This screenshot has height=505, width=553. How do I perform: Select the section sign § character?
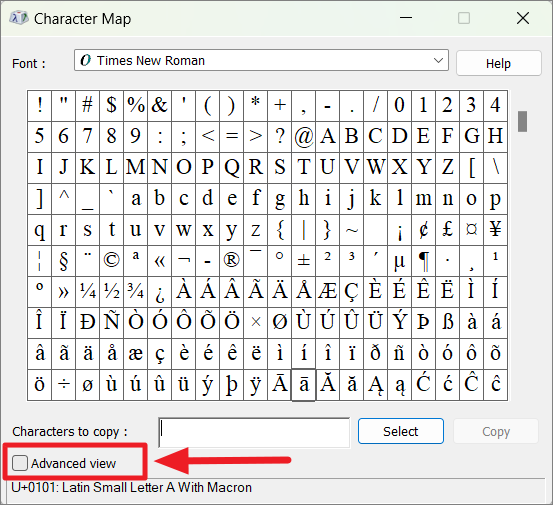[x=63, y=261]
